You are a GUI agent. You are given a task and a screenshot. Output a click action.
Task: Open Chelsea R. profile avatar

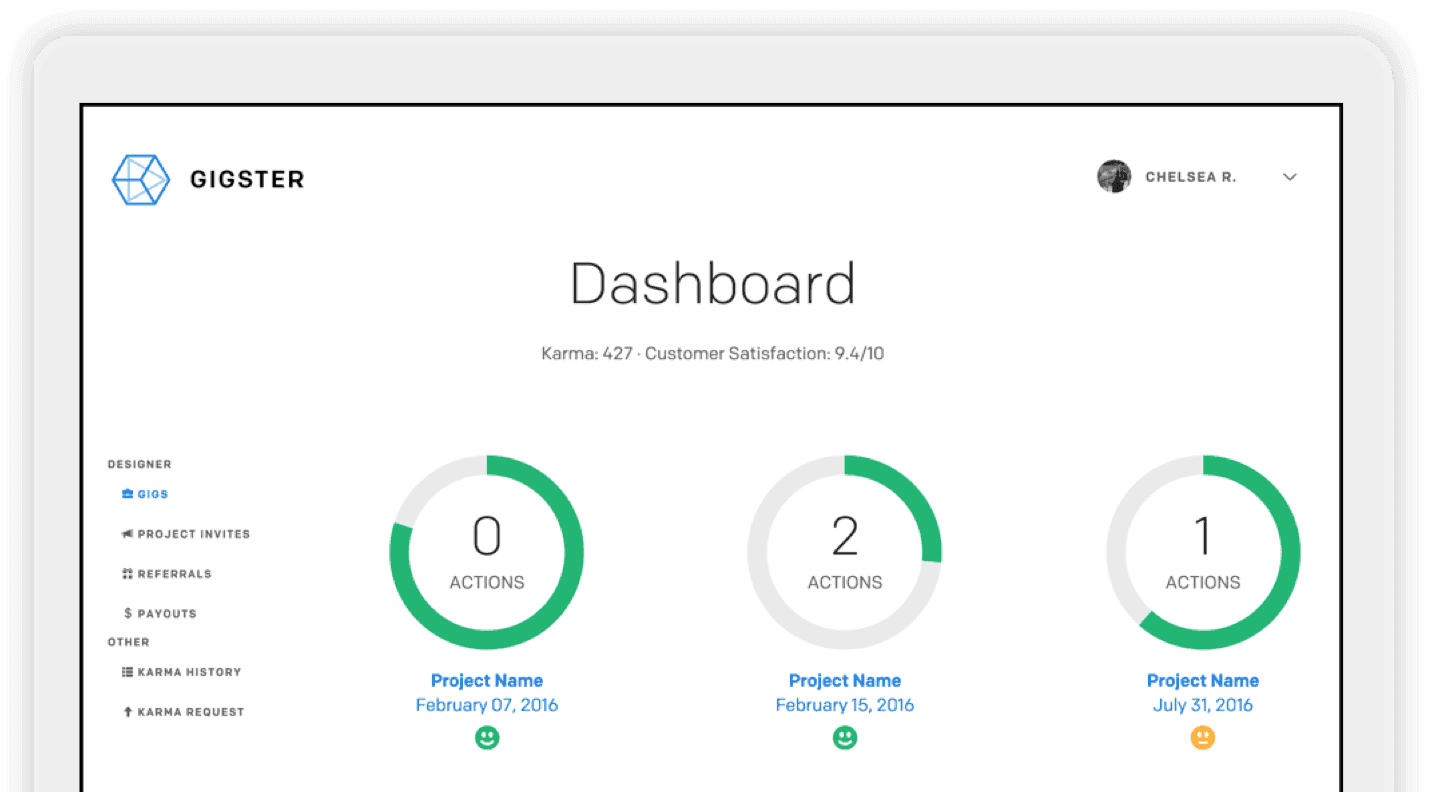pos(1114,177)
